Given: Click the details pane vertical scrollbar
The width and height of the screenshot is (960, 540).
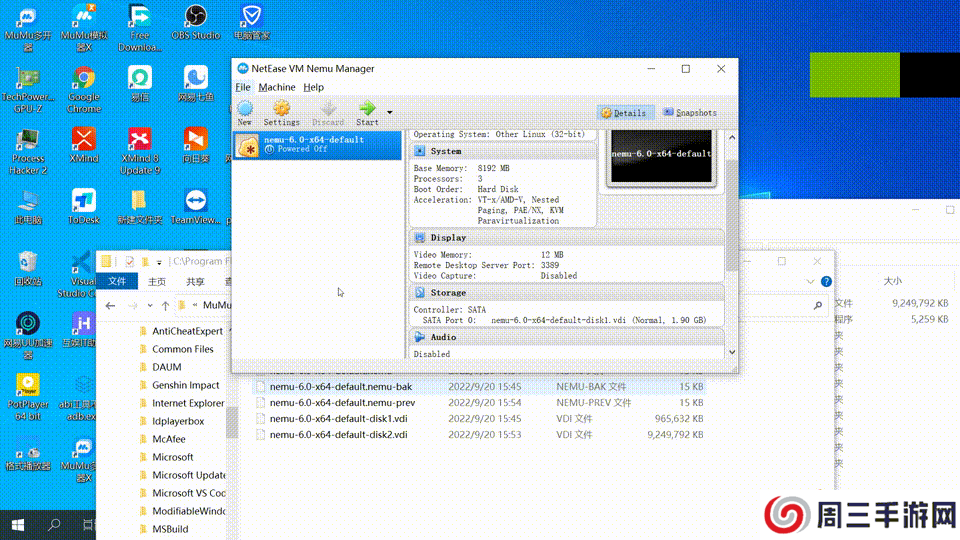Looking at the screenshot, I should point(732,200).
